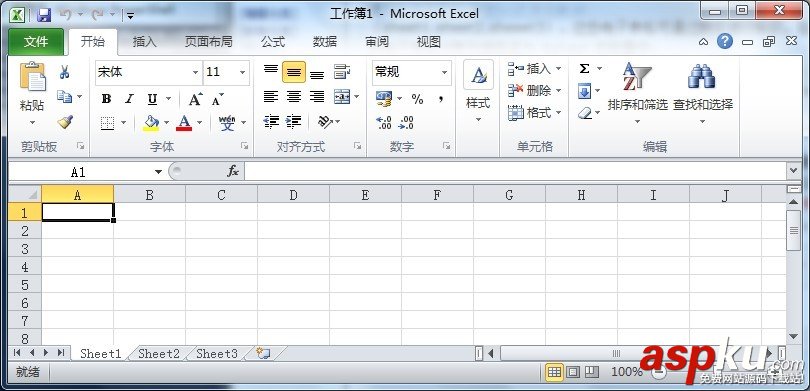Click the Paste clipboard icon
Screen dimensions: 810x391
coord(33,77)
